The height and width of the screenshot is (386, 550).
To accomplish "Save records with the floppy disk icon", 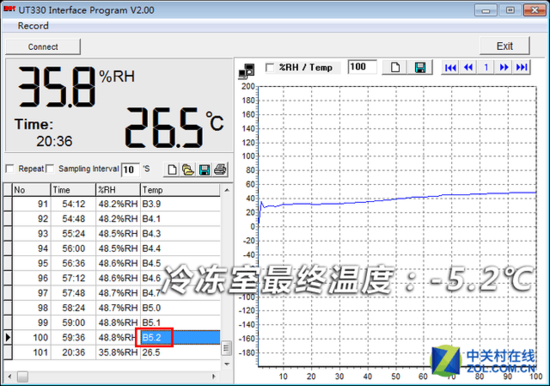I will (x=204, y=170).
